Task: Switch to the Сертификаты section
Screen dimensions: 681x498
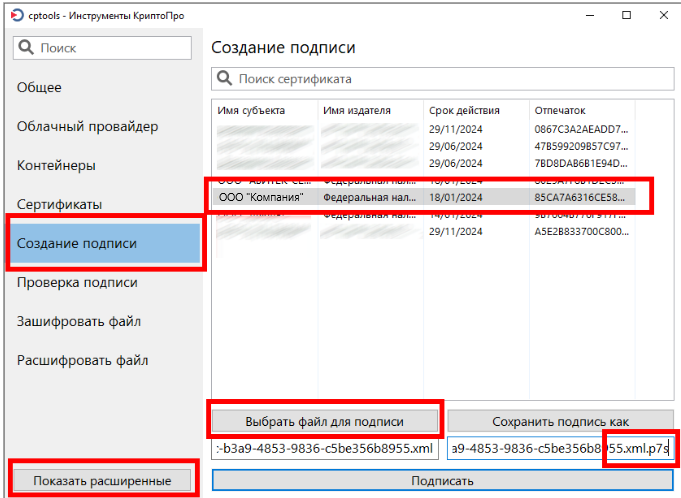Action: [59, 205]
